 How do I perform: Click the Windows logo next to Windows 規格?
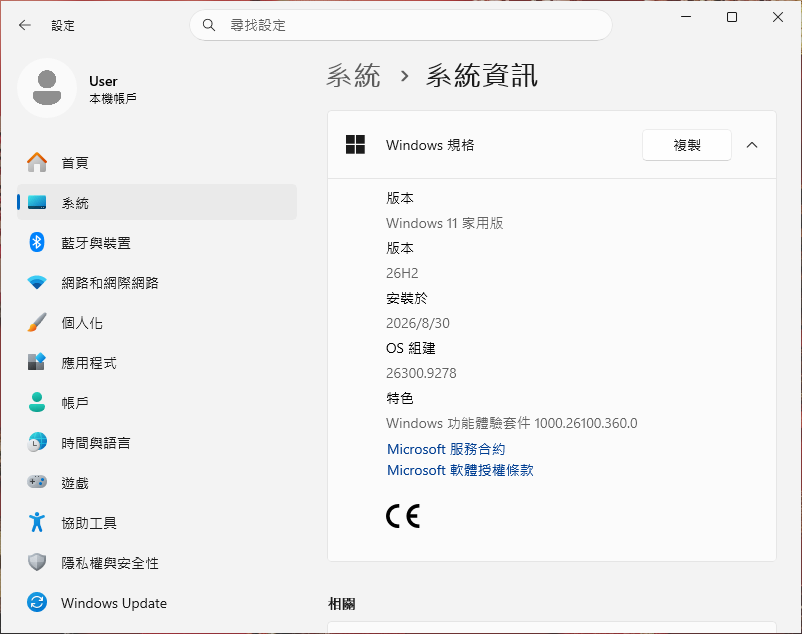coord(355,145)
